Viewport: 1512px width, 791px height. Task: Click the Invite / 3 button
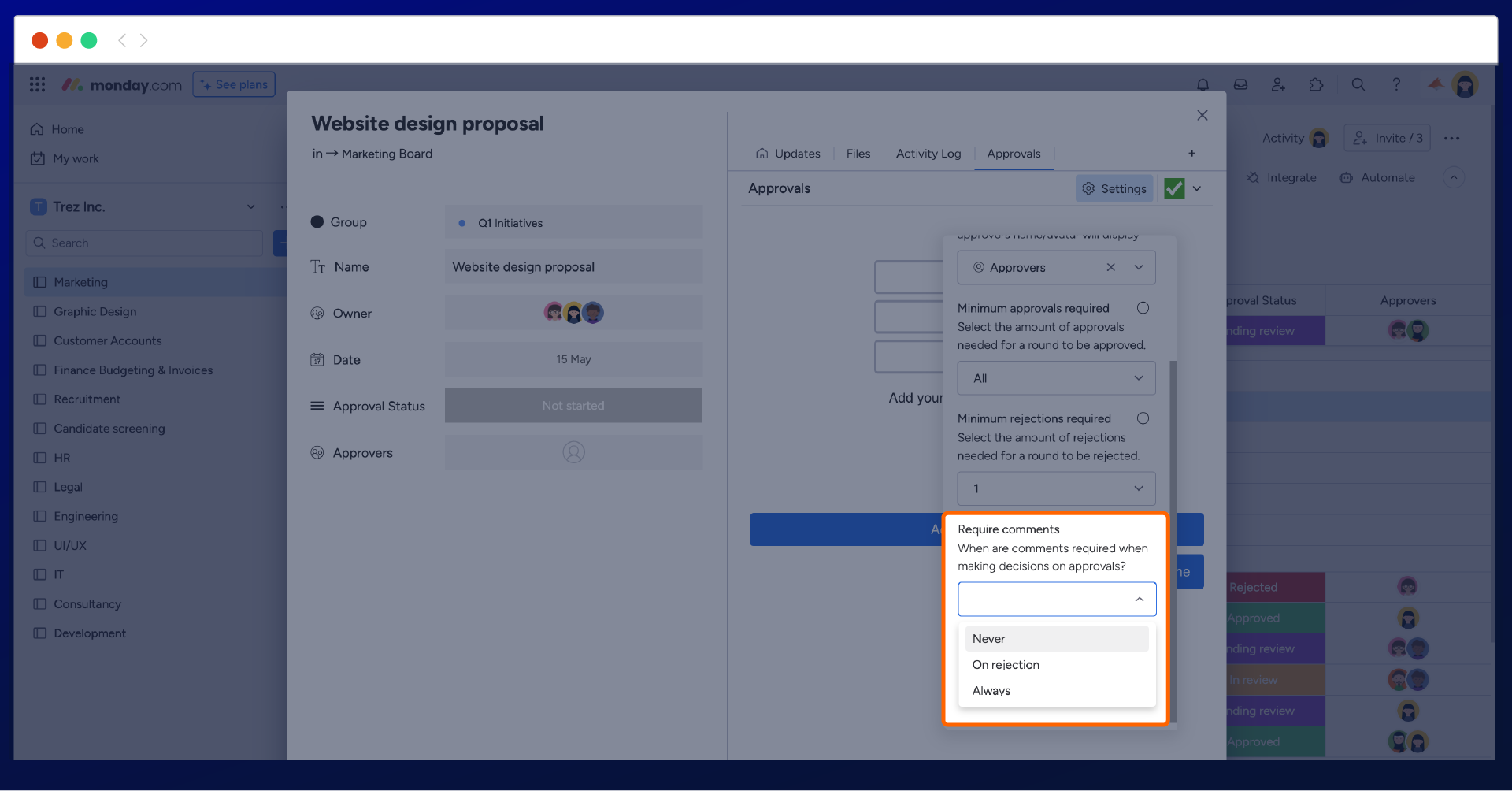point(1387,138)
